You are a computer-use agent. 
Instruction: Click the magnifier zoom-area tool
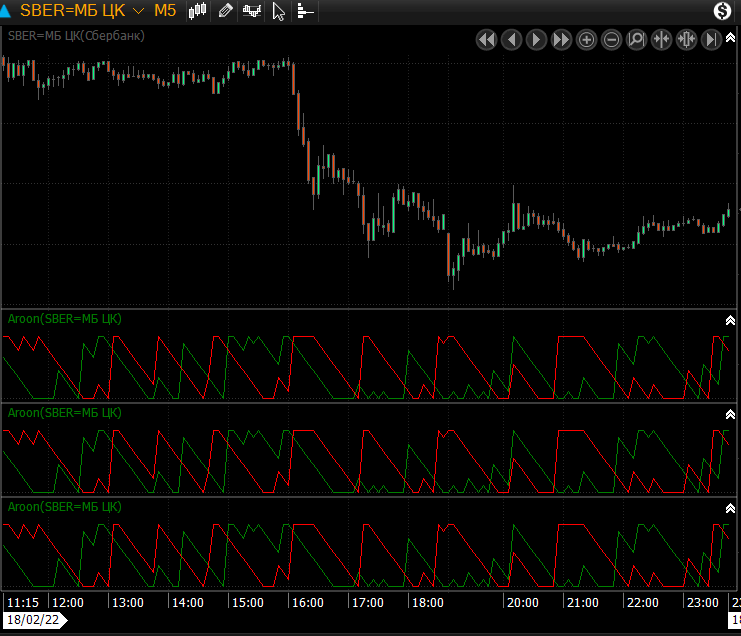click(x=636, y=40)
